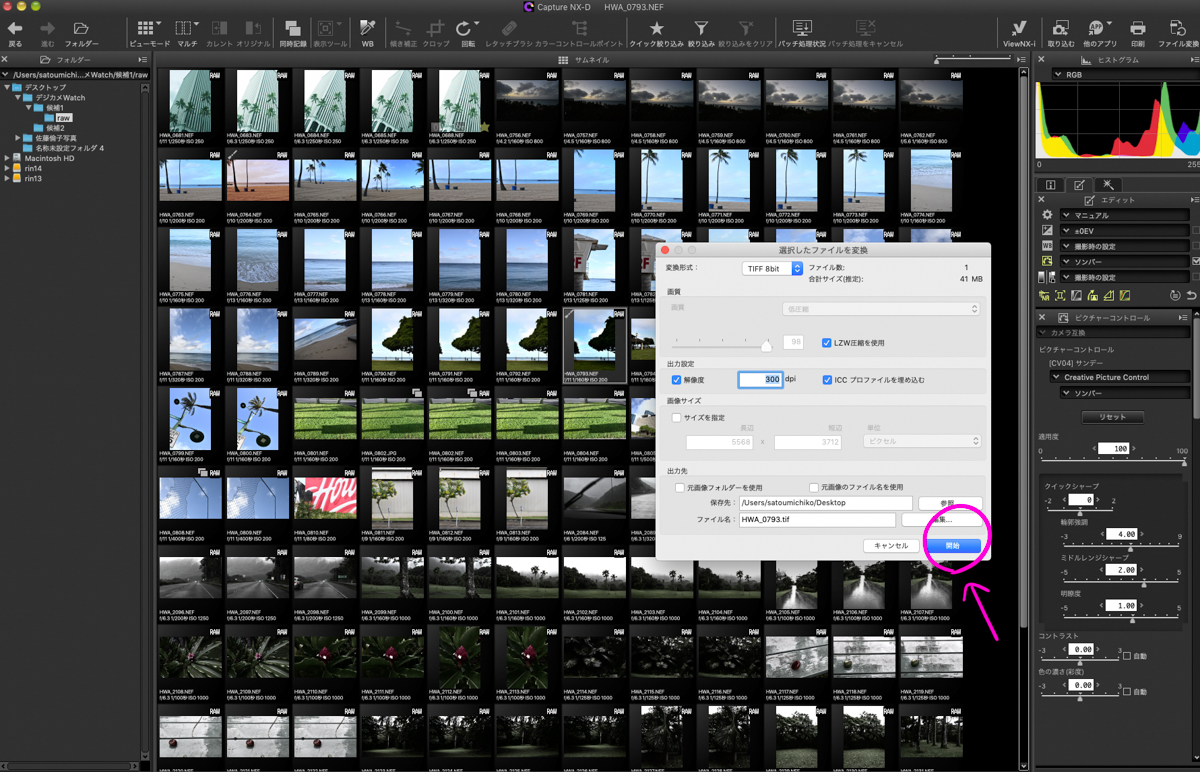1200x772 pixels.
Task: Click the Print (印刷) toolbar icon
Action: coord(1137,31)
